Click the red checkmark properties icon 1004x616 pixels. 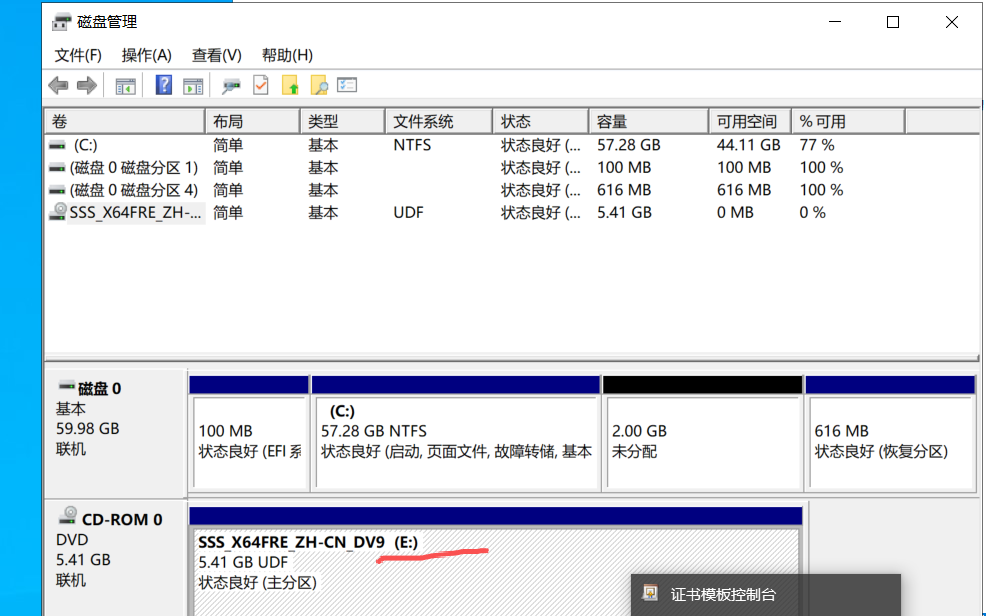[x=261, y=86]
